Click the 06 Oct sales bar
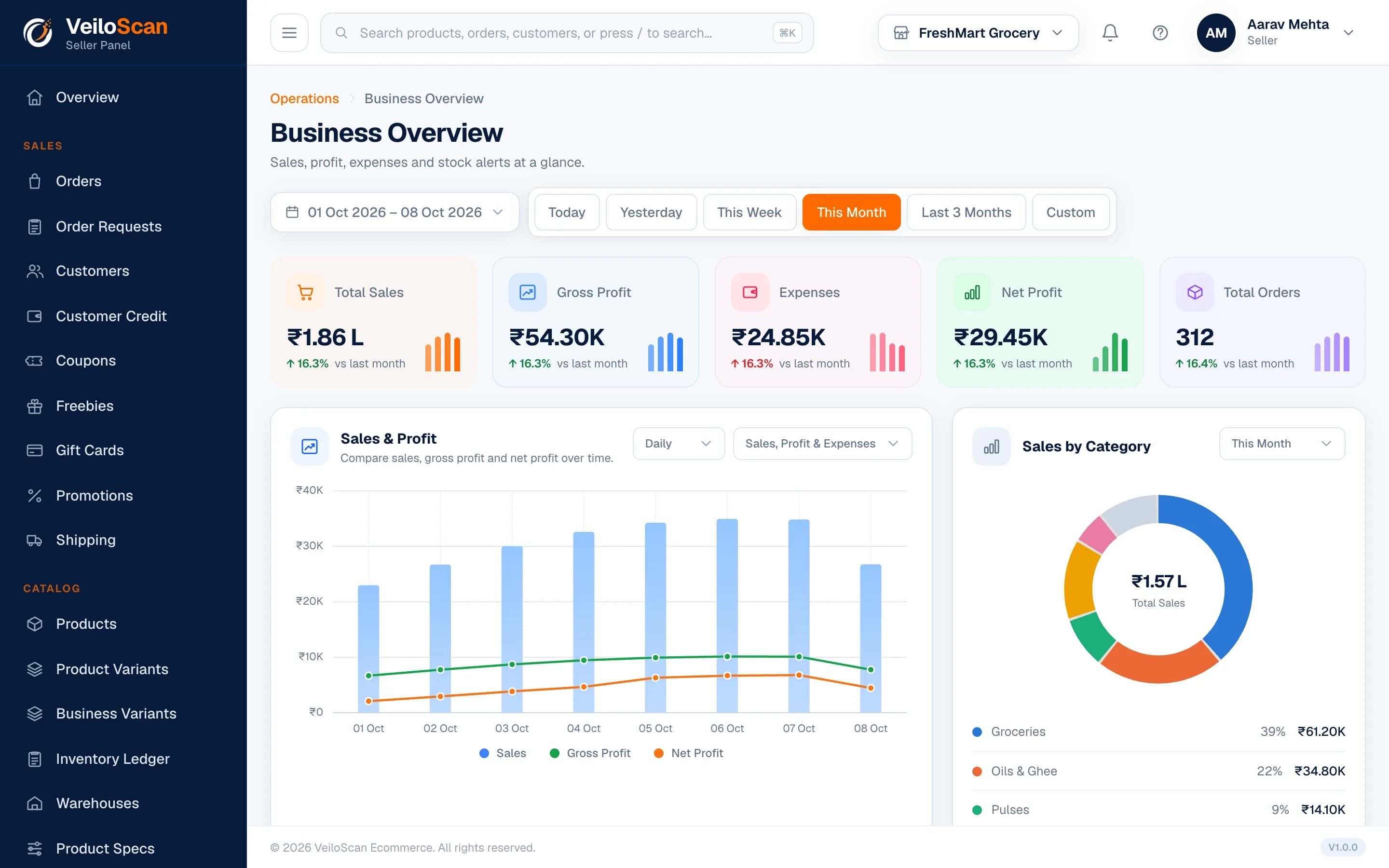The height and width of the screenshot is (868, 1389). (727, 615)
